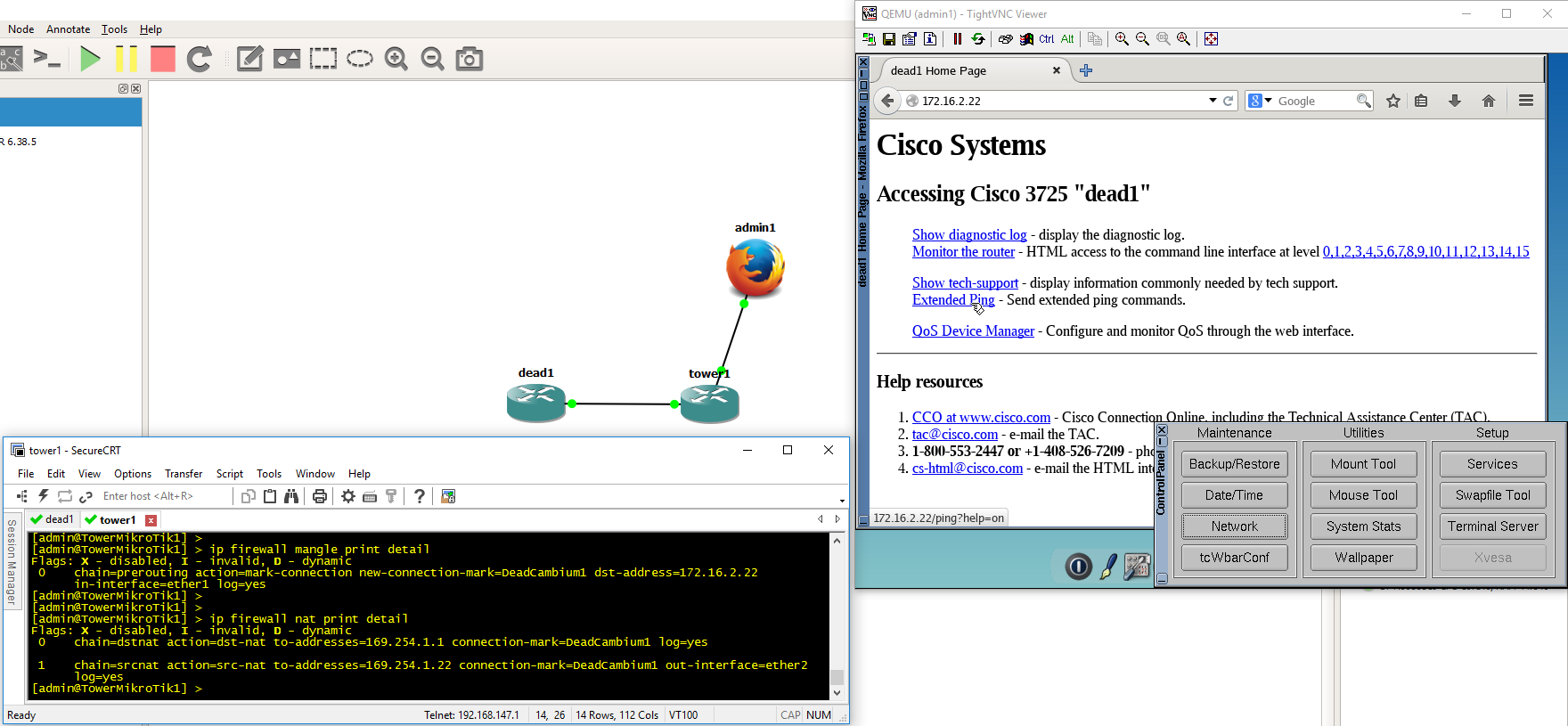
Task: Open the Firefox hamburger menu
Action: click(x=1526, y=101)
